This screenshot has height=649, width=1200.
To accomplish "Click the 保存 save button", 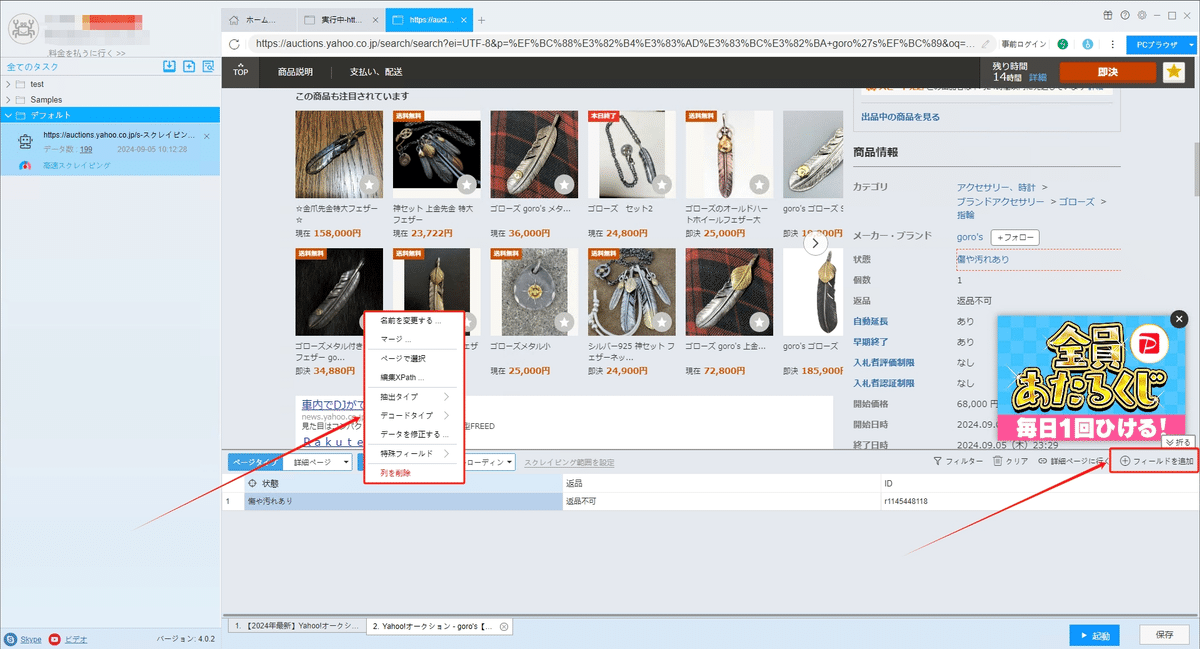I will coord(1164,635).
